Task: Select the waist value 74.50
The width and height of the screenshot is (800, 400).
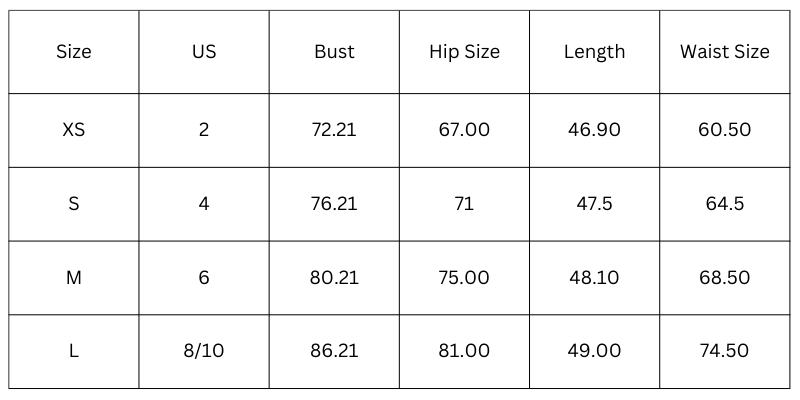Action: pyautogui.click(x=725, y=351)
